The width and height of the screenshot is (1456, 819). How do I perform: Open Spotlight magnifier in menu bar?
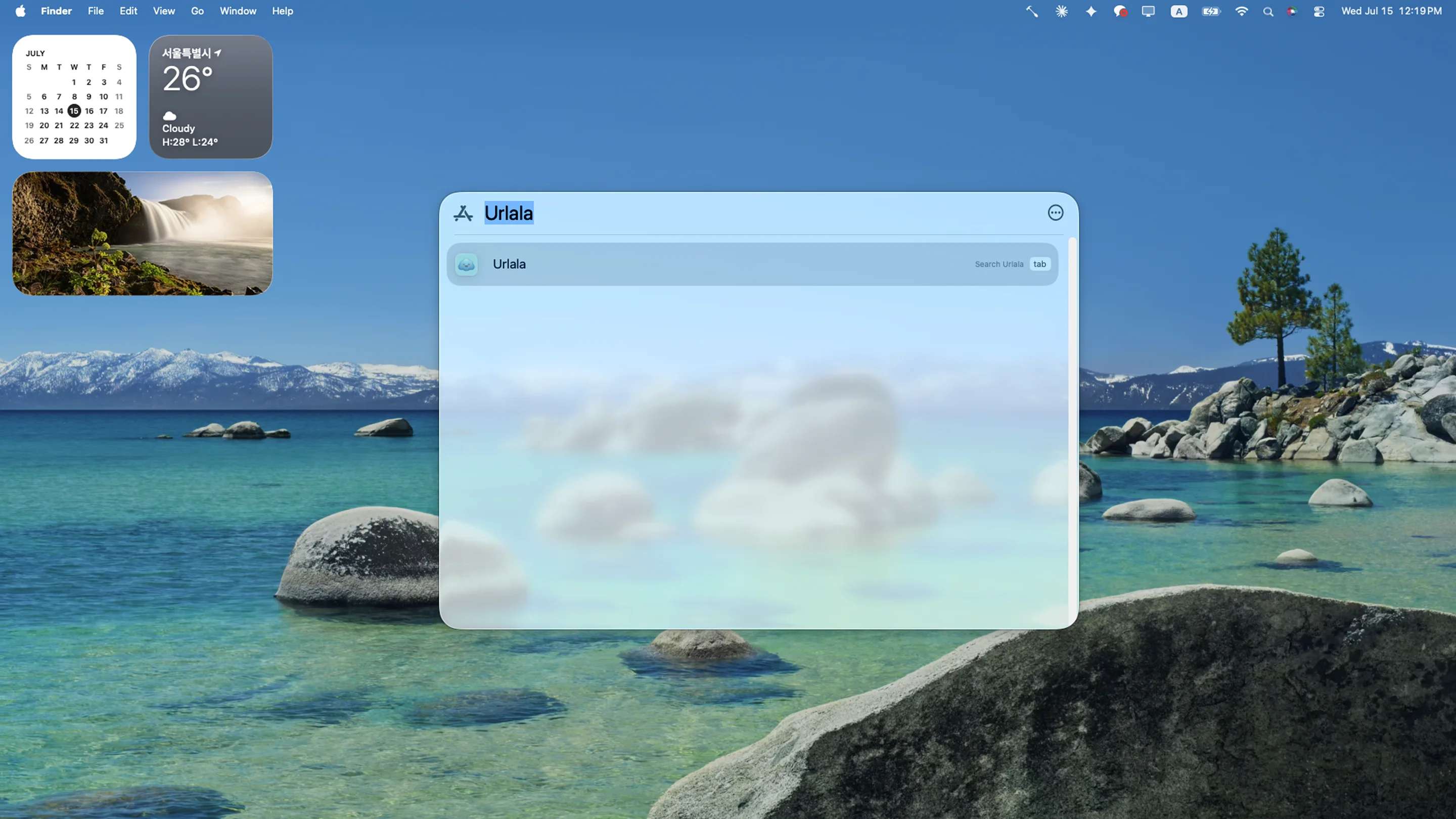pyautogui.click(x=1268, y=11)
